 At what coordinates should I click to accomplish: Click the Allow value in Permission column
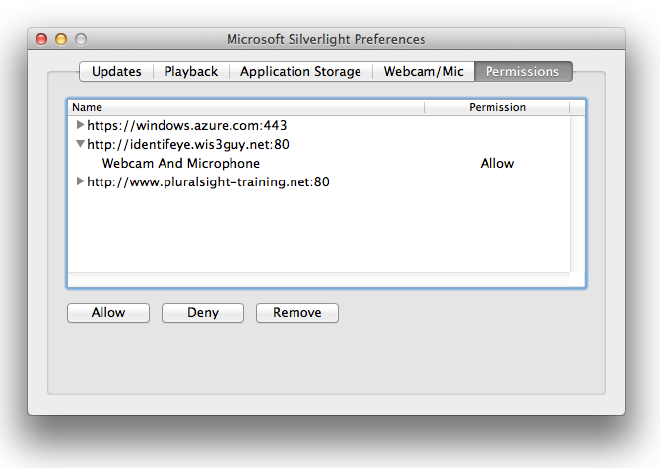pyautogui.click(x=497, y=163)
